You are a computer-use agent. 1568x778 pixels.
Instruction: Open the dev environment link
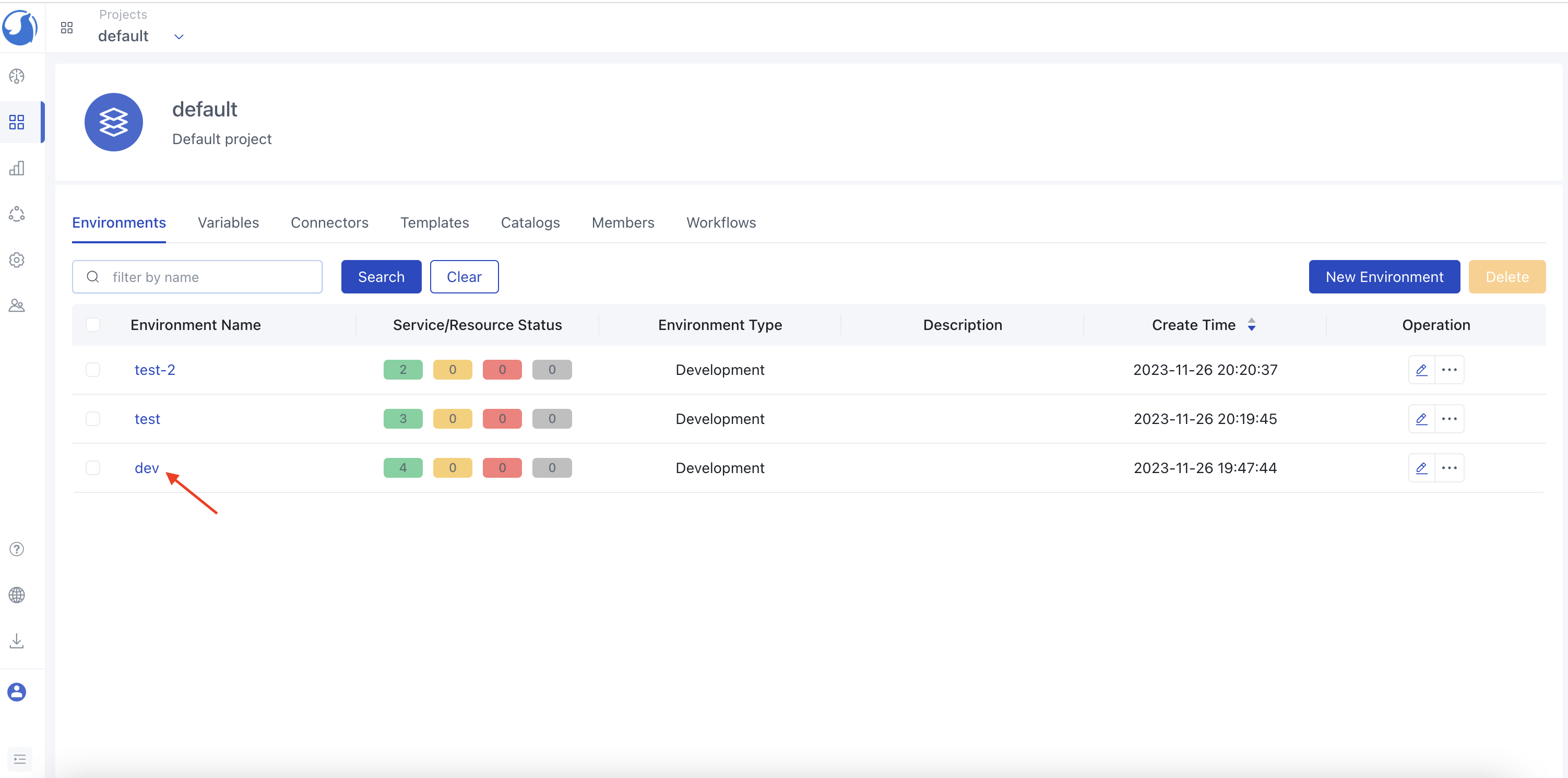(x=146, y=467)
